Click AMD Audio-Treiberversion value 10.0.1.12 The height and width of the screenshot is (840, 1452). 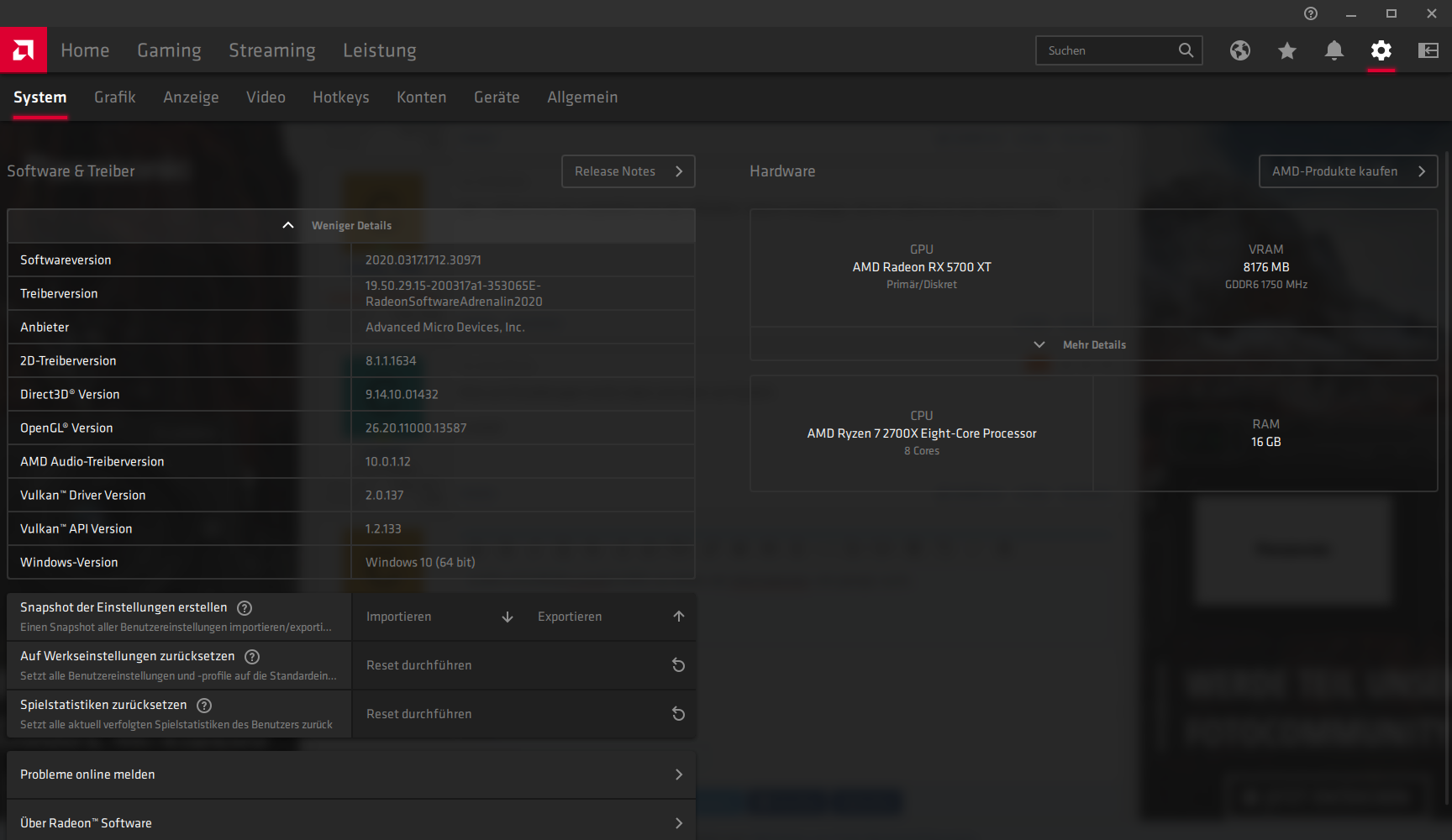388,462
